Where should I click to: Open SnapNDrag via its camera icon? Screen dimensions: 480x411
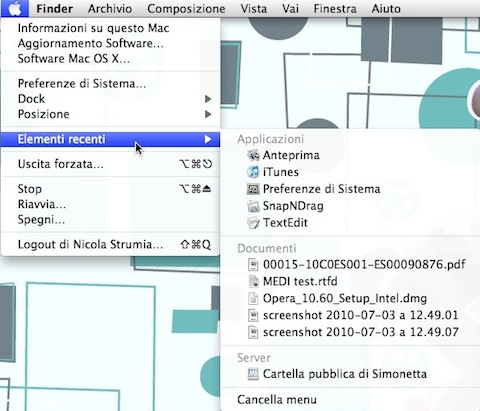253,206
